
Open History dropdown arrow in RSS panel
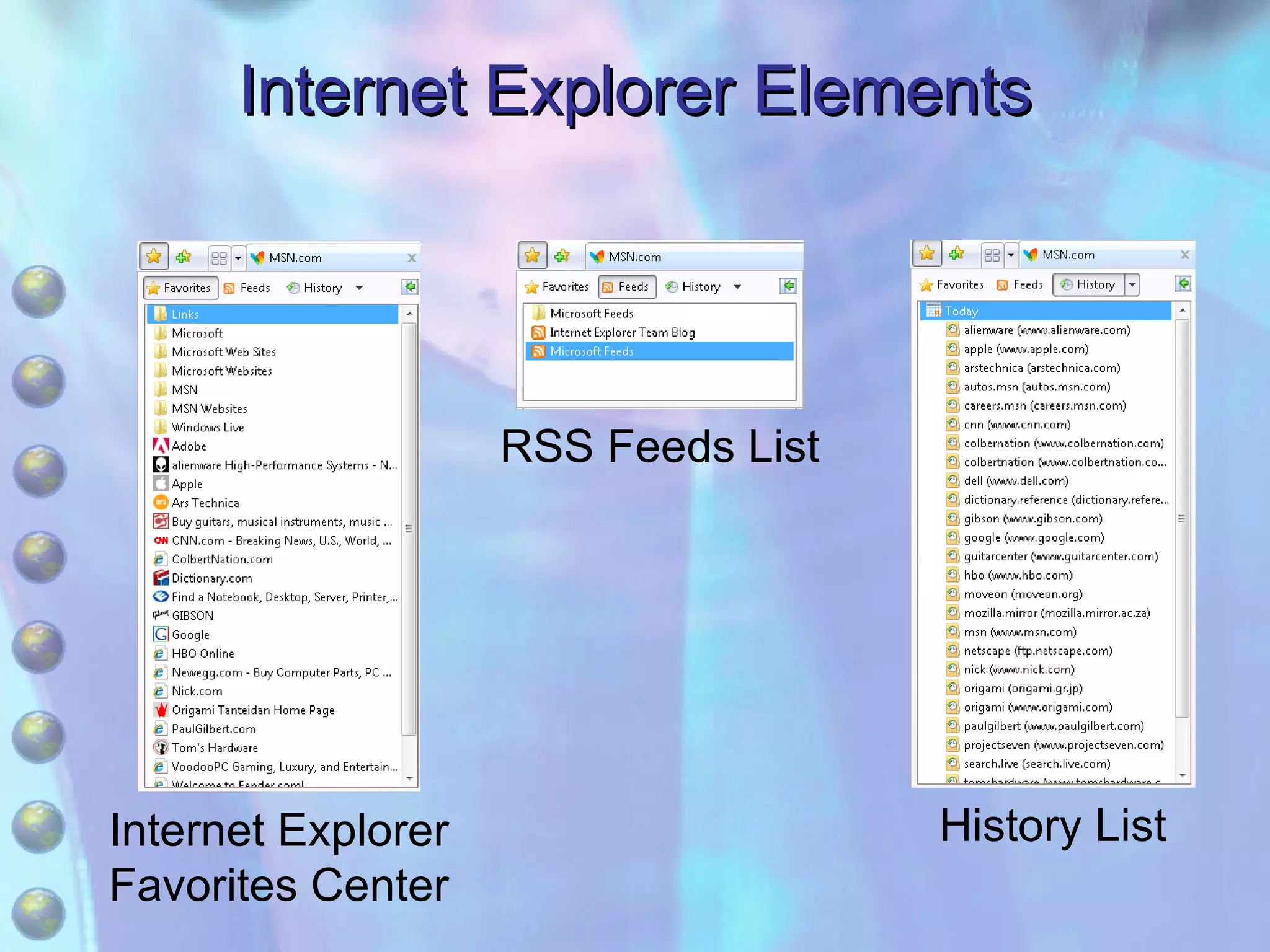click(x=737, y=287)
